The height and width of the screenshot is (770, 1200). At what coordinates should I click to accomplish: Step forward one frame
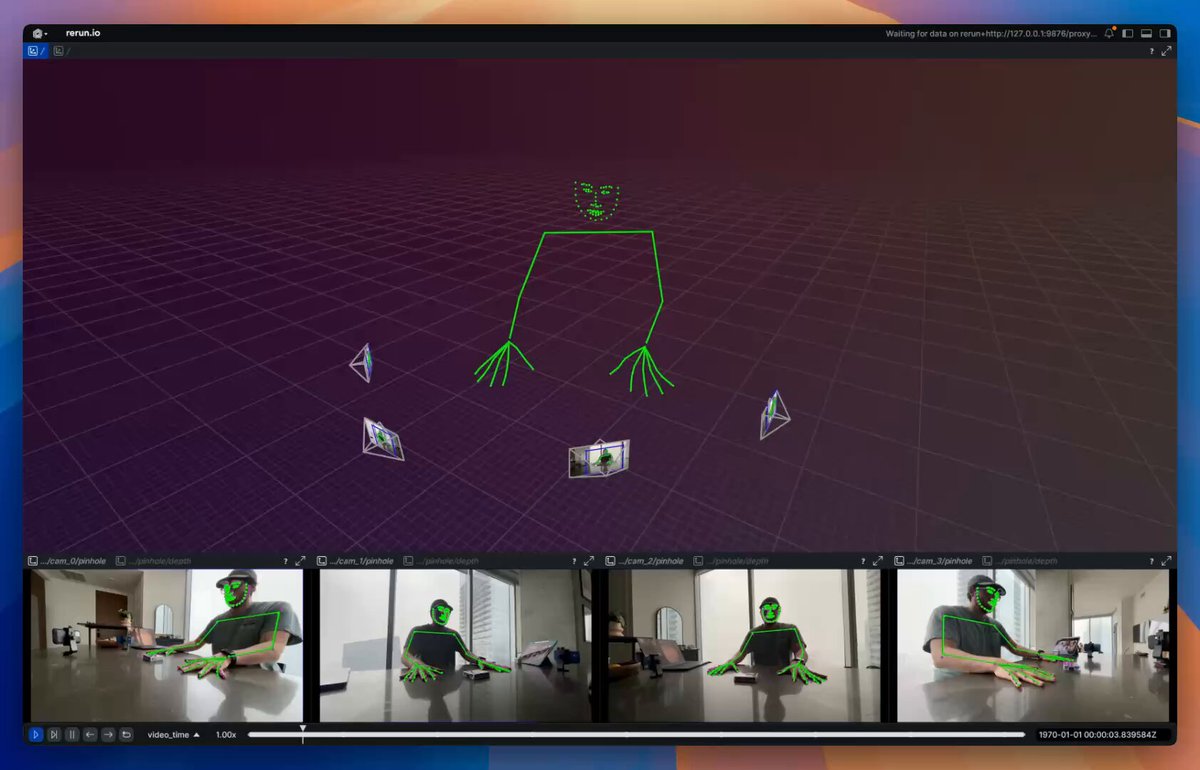(x=108, y=734)
